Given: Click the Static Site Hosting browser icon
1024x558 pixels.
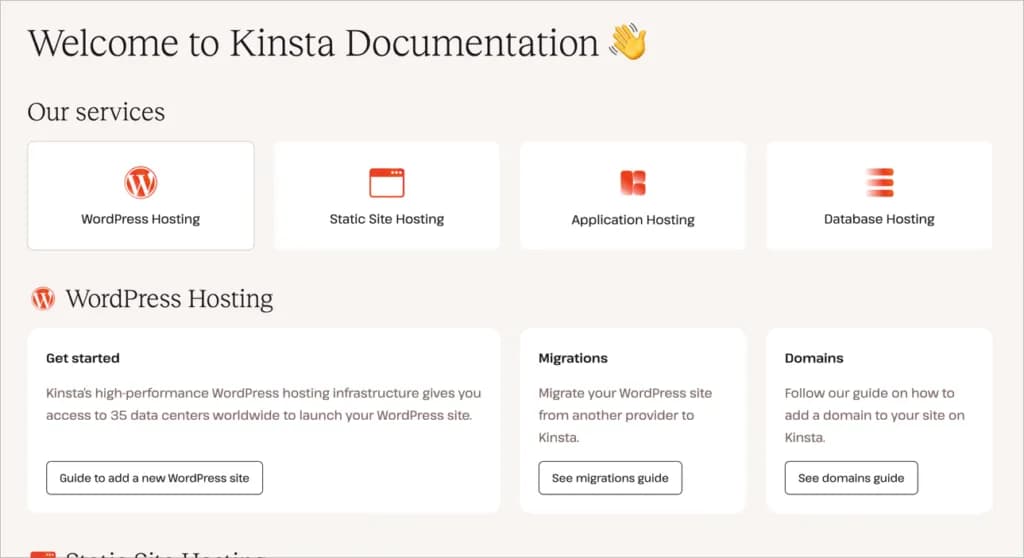Looking at the screenshot, I should click(387, 183).
